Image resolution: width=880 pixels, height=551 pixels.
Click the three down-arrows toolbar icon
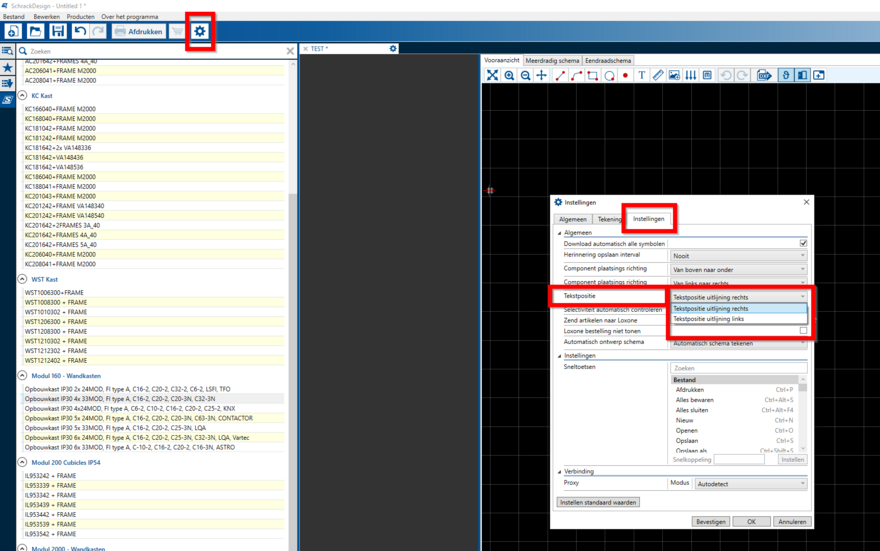click(691, 75)
